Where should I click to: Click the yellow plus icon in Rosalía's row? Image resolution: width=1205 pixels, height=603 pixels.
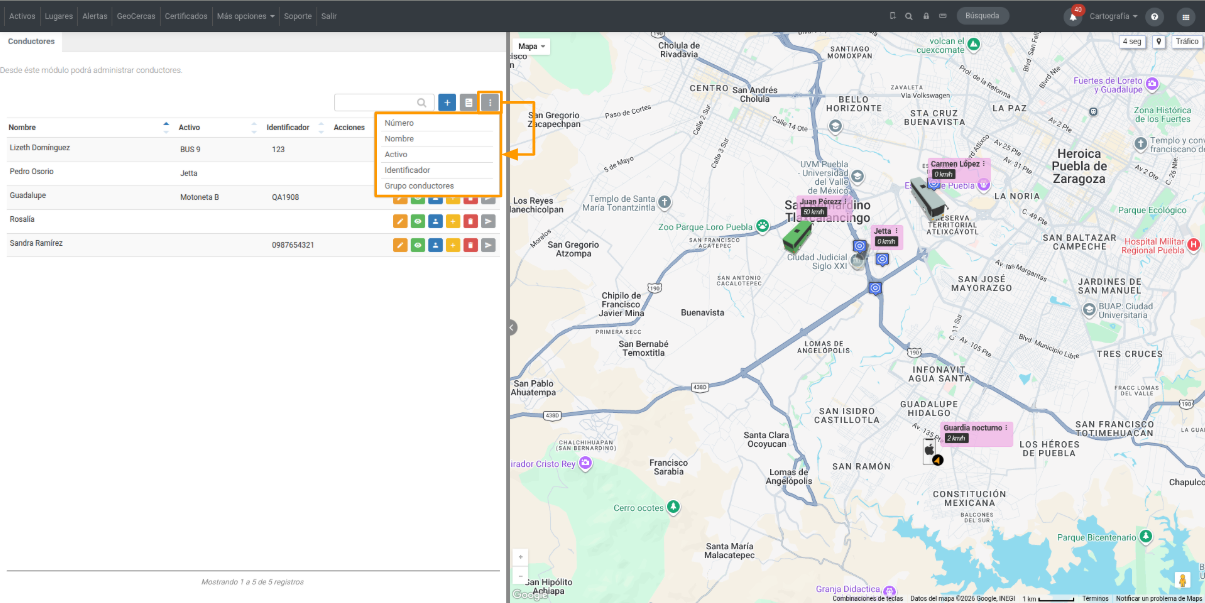coord(452,221)
